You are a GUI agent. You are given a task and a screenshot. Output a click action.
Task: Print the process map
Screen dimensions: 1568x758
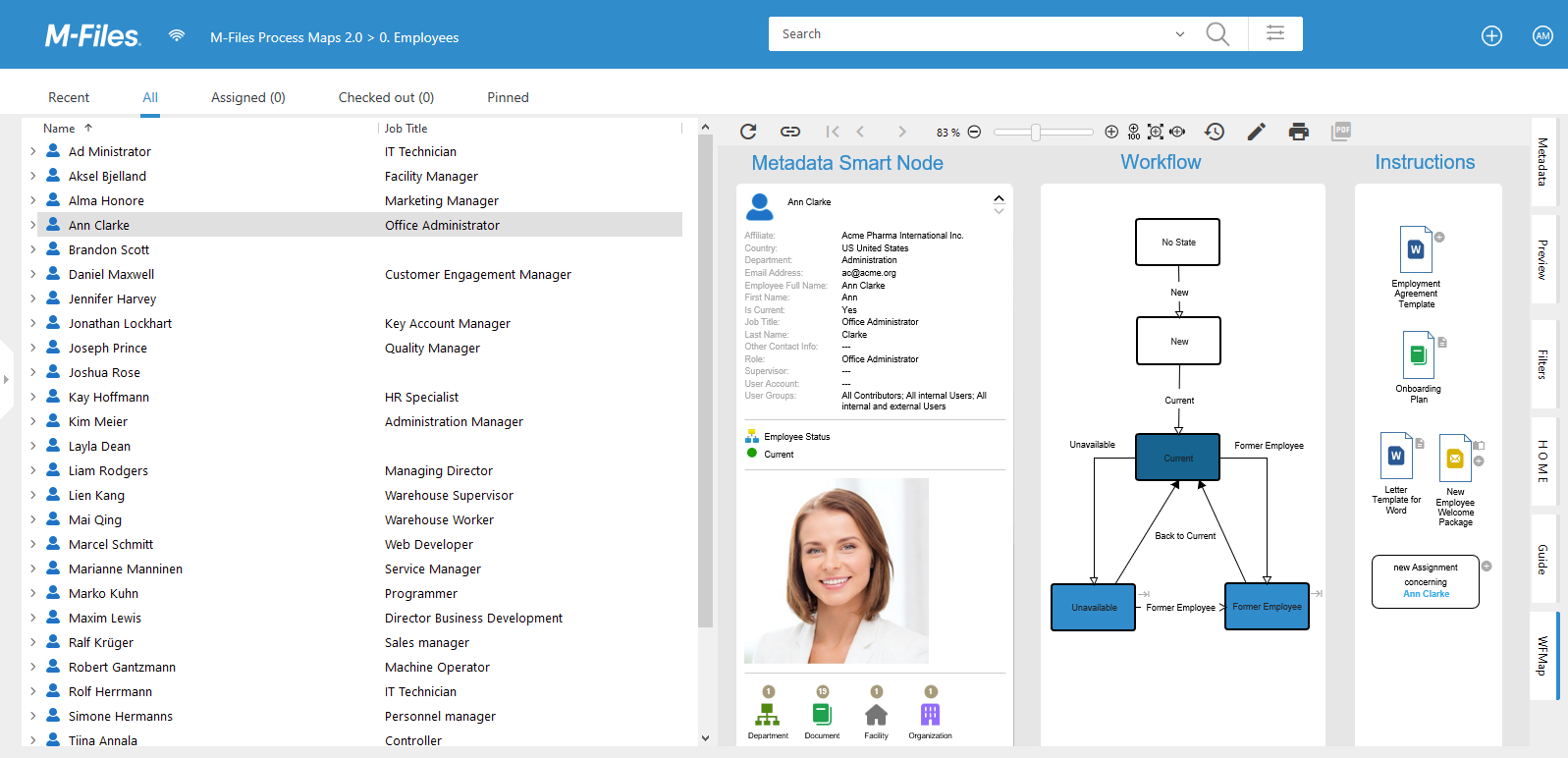1299,132
